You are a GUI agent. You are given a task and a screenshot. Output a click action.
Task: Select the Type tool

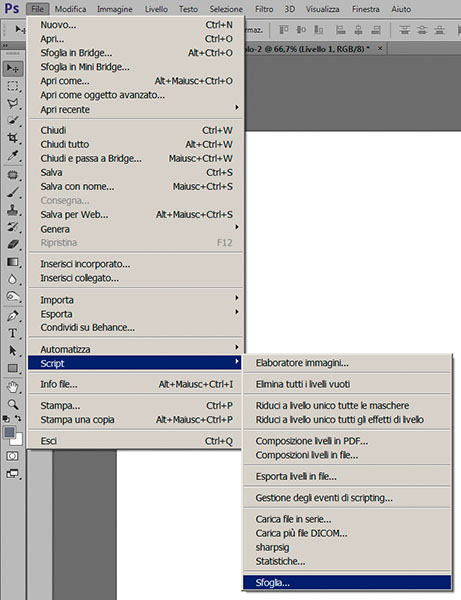13,333
